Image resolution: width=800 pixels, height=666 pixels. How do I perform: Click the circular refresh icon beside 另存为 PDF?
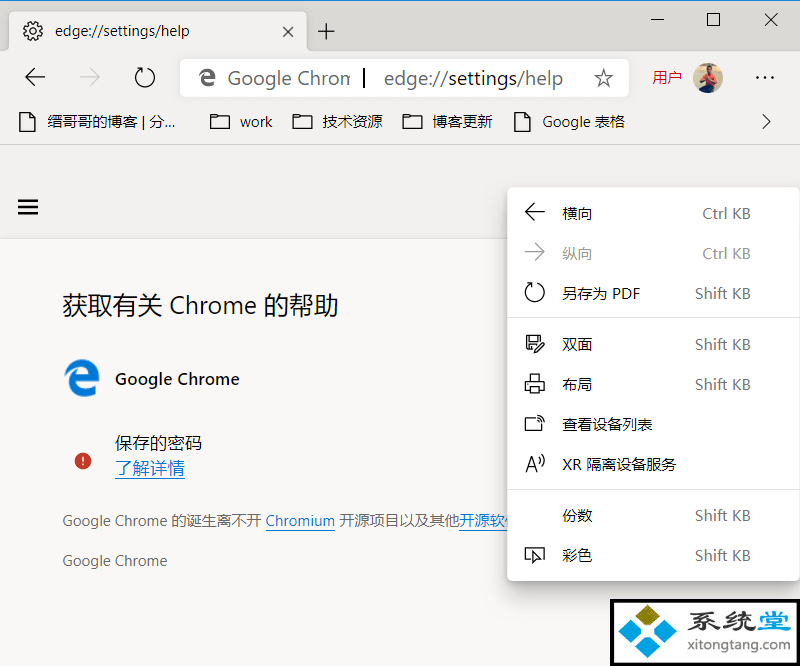click(535, 292)
